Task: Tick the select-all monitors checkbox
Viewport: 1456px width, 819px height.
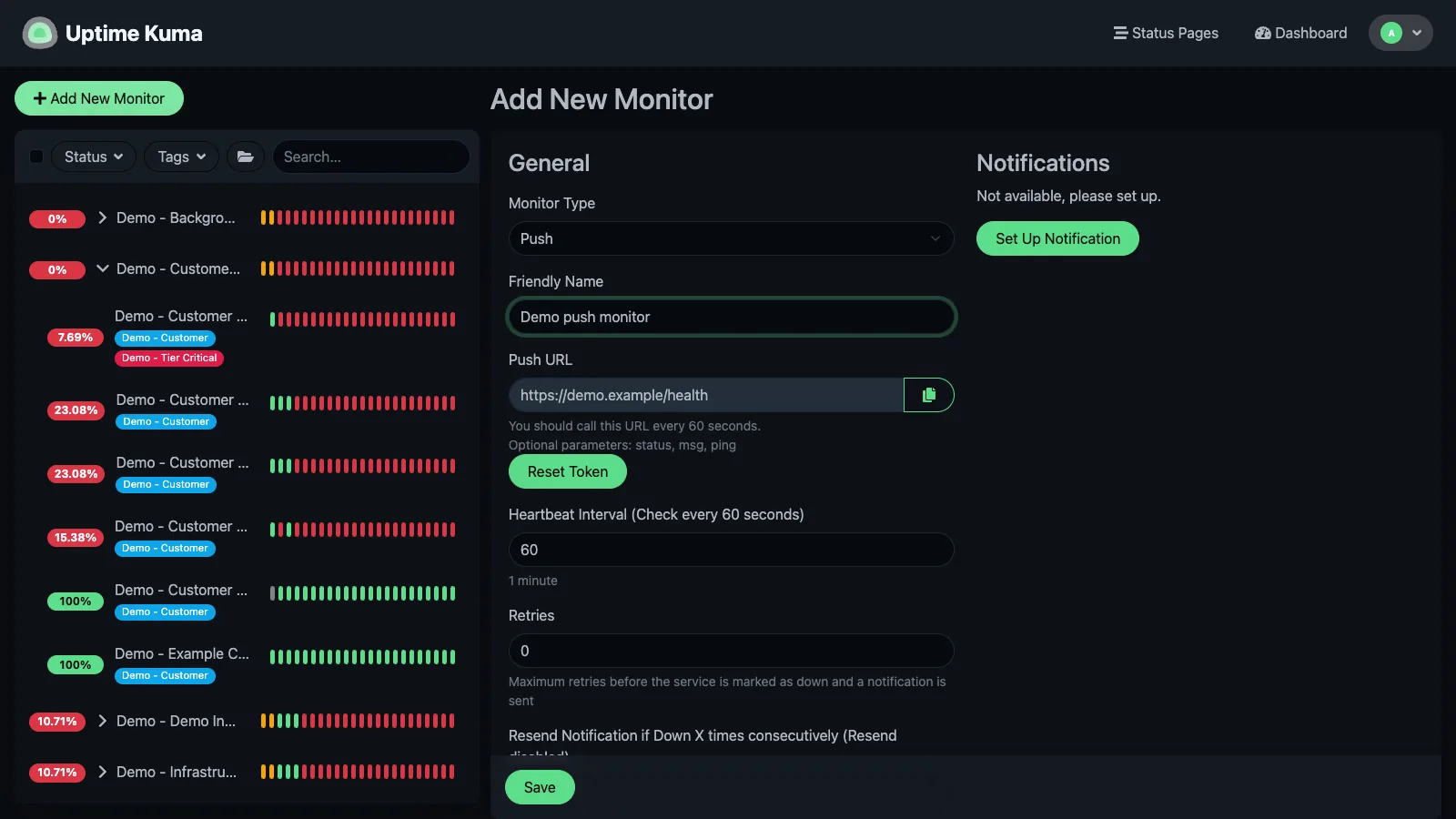Action: tap(36, 157)
